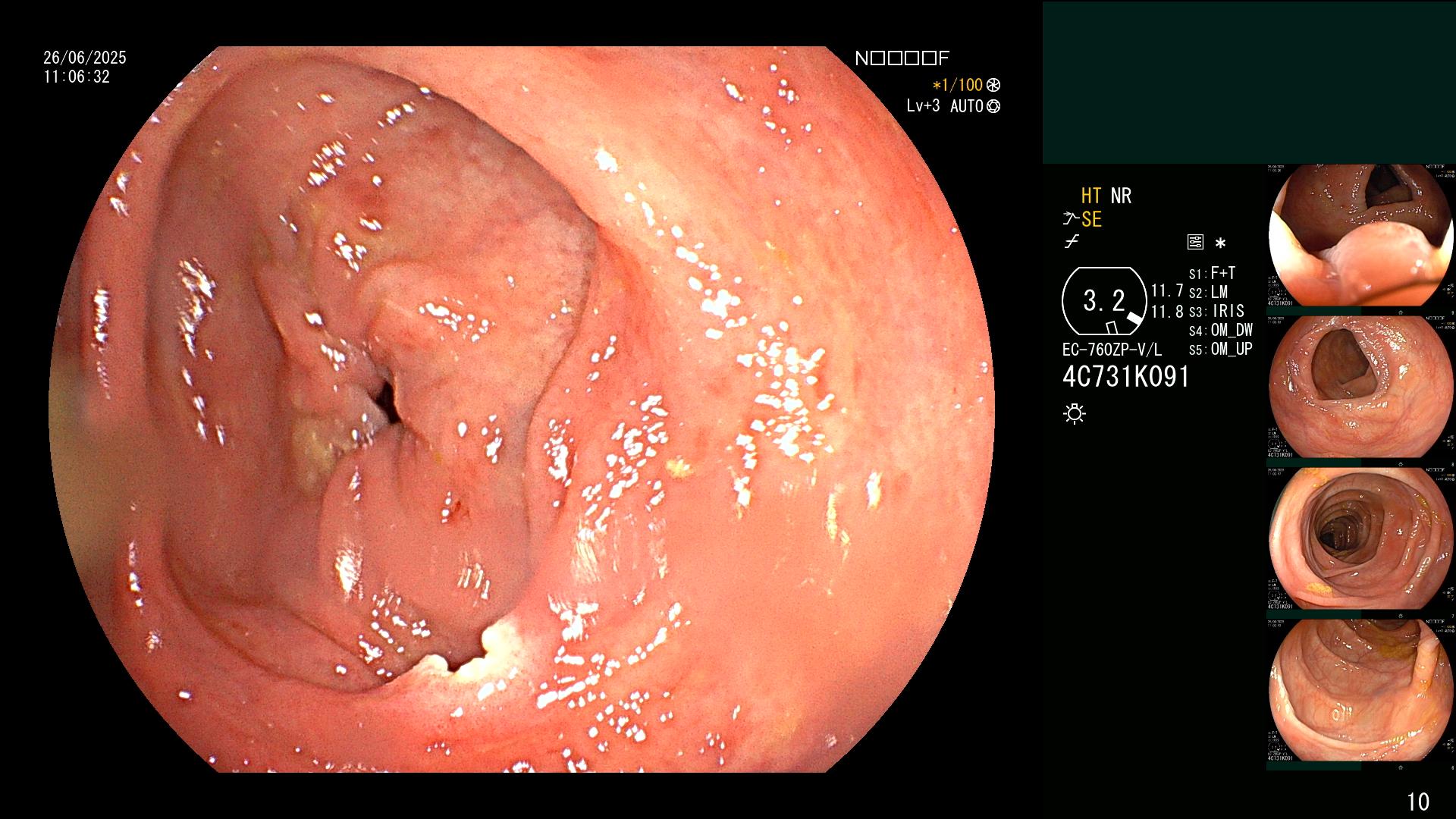This screenshot has height=819, width=1456.
Task: Click the S3: IRIS switch assignment
Action: click(1216, 311)
